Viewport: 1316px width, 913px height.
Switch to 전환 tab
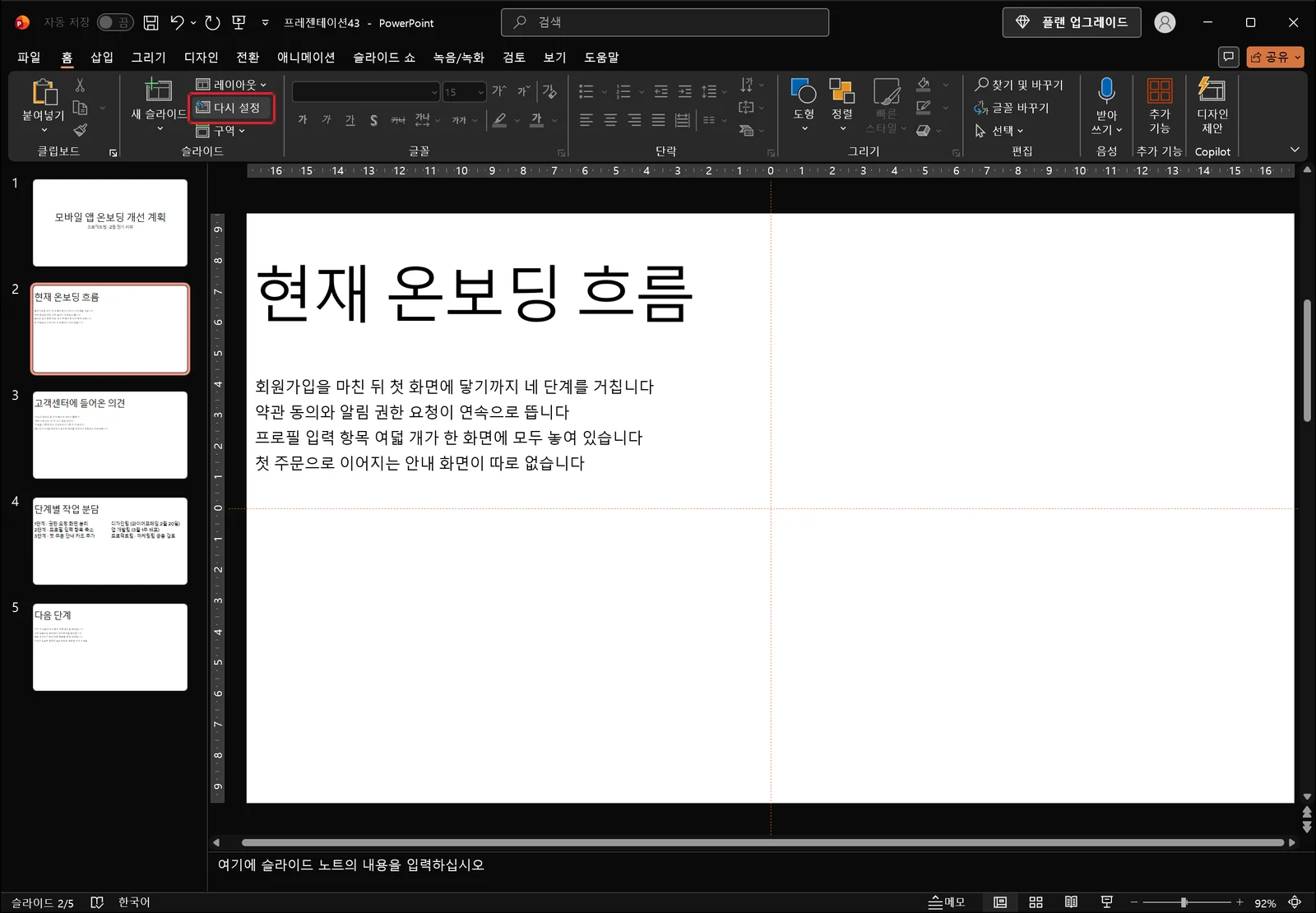pyautogui.click(x=248, y=57)
